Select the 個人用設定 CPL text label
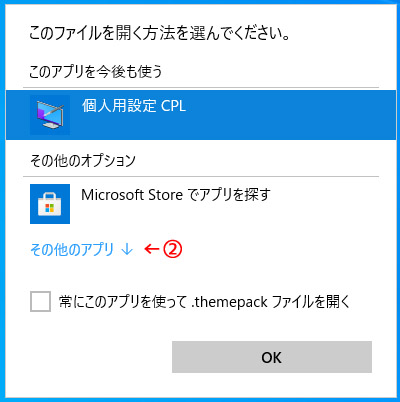The image size is (400, 402). [x=134, y=106]
